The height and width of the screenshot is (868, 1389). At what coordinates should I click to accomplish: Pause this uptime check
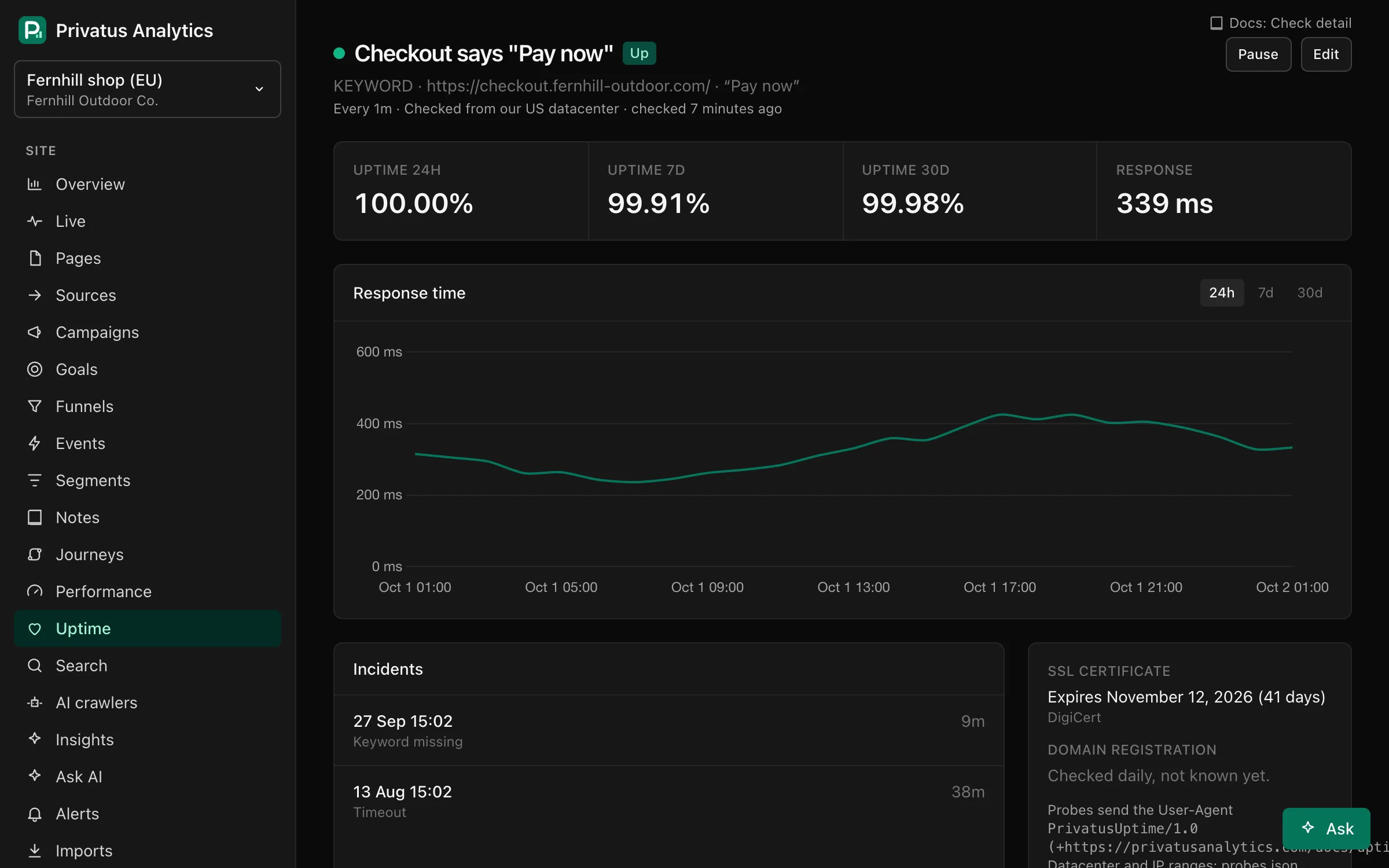pos(1258,54)
